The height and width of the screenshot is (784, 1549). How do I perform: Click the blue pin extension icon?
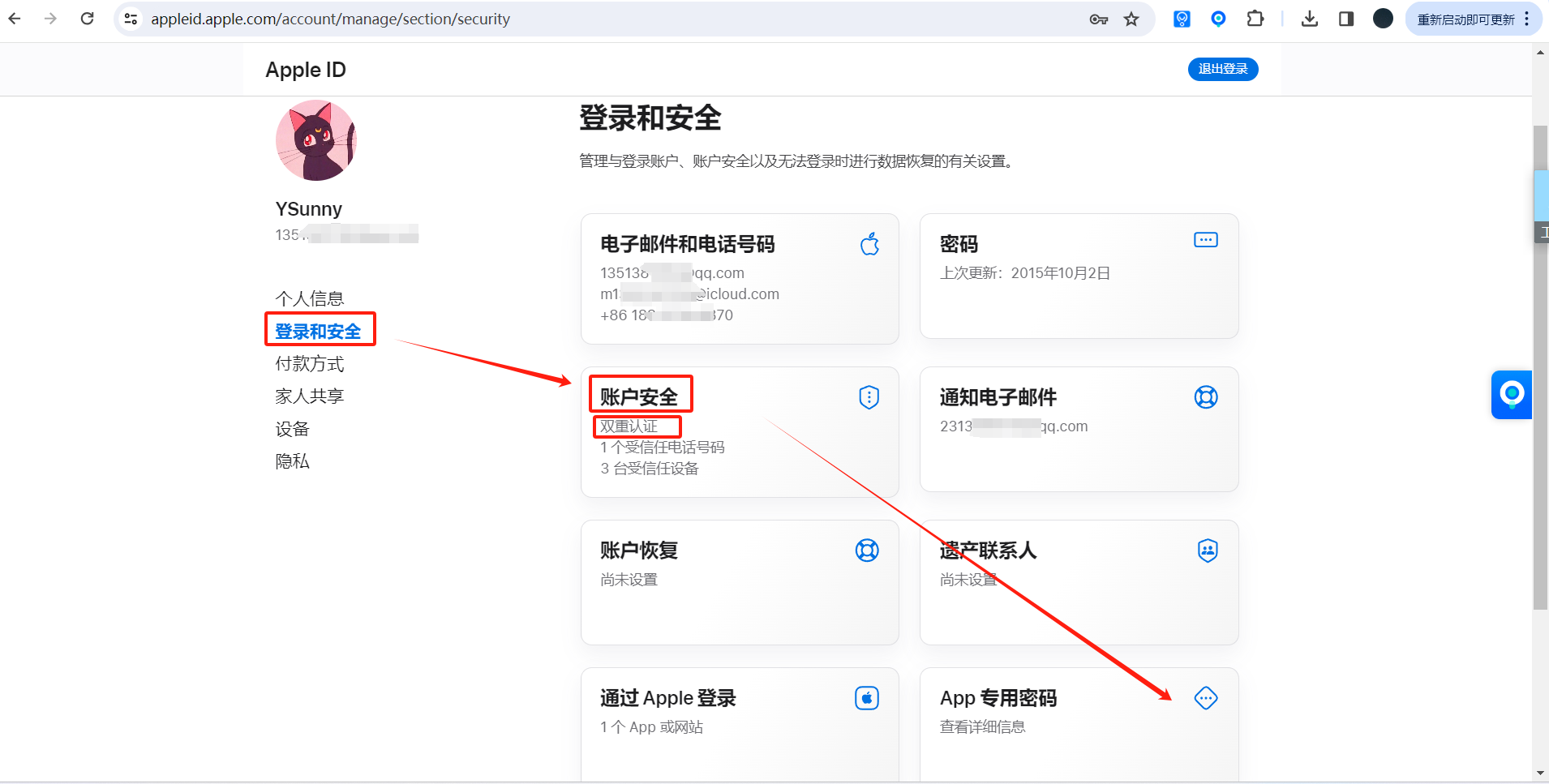(1218, 19)
